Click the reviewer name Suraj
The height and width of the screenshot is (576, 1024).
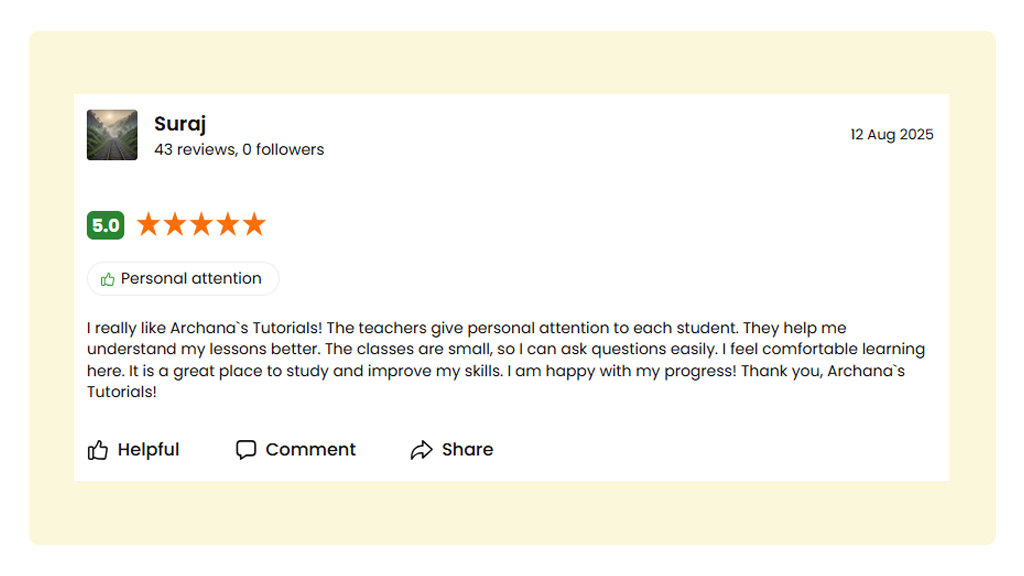[x=180, y=124]
